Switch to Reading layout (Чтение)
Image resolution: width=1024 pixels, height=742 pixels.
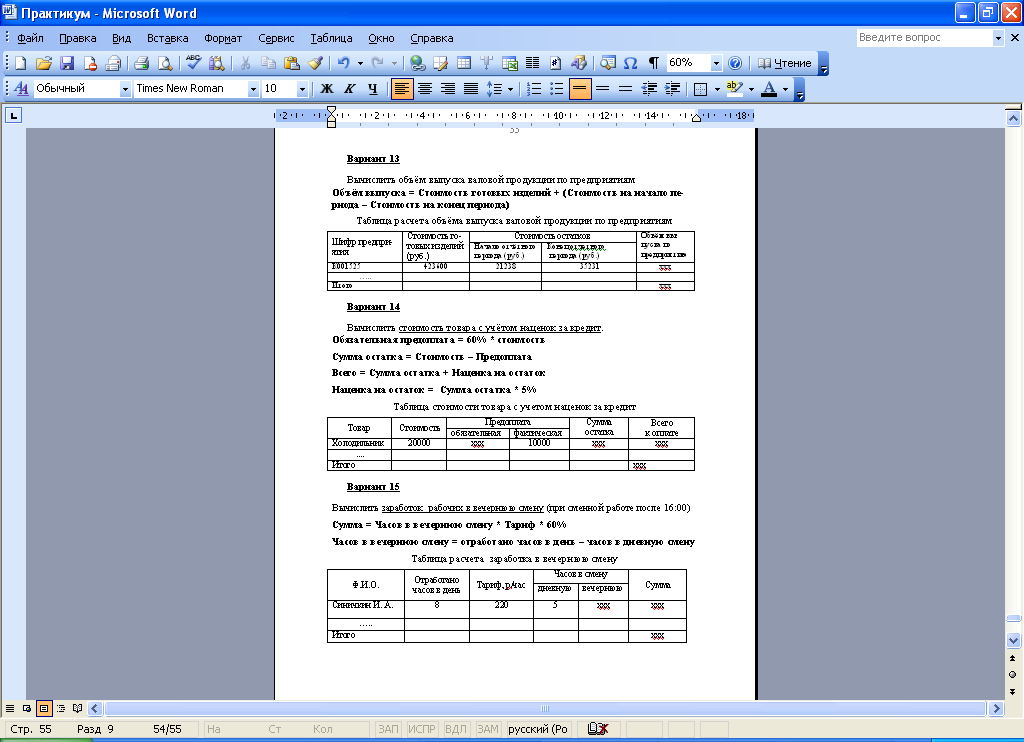pyautogui.click(x=784, y=63)
